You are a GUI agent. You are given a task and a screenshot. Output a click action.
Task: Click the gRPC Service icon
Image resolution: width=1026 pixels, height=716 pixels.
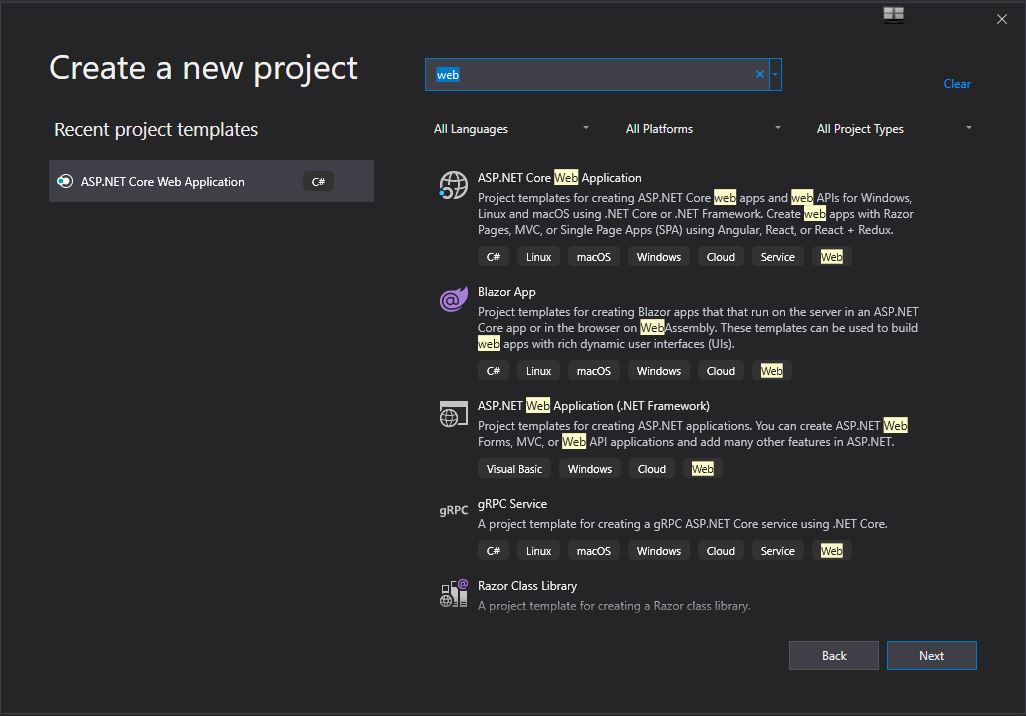[453, 510]
